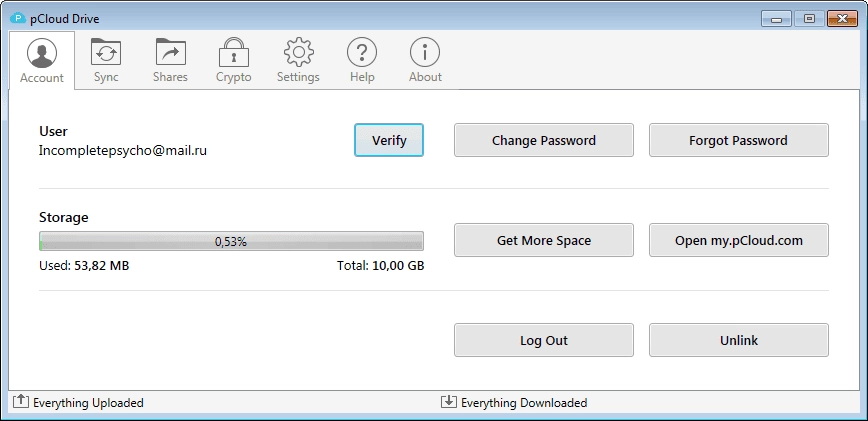Click the Storage heading label
This screenshot has width=868, height=421.
[x=64, y=217]
